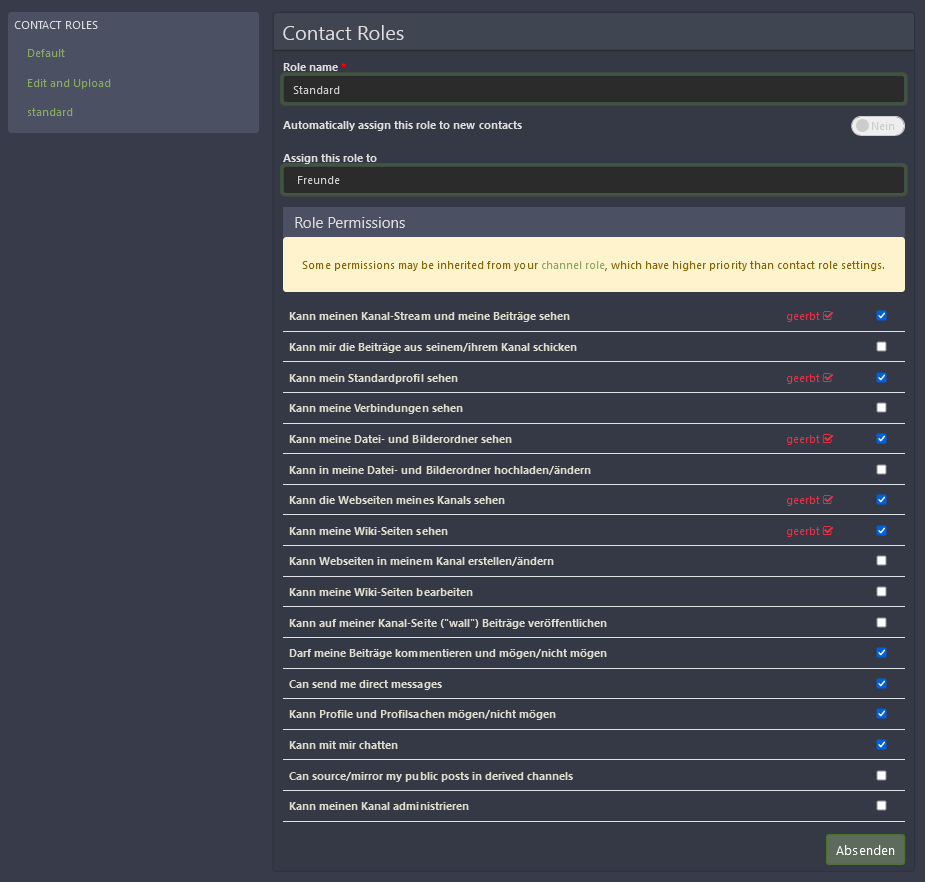Click the 'geerbt' icon for Datei- und Bilderordner sehen
This screenshot has height=882, width=925.
tap(828, 439)
